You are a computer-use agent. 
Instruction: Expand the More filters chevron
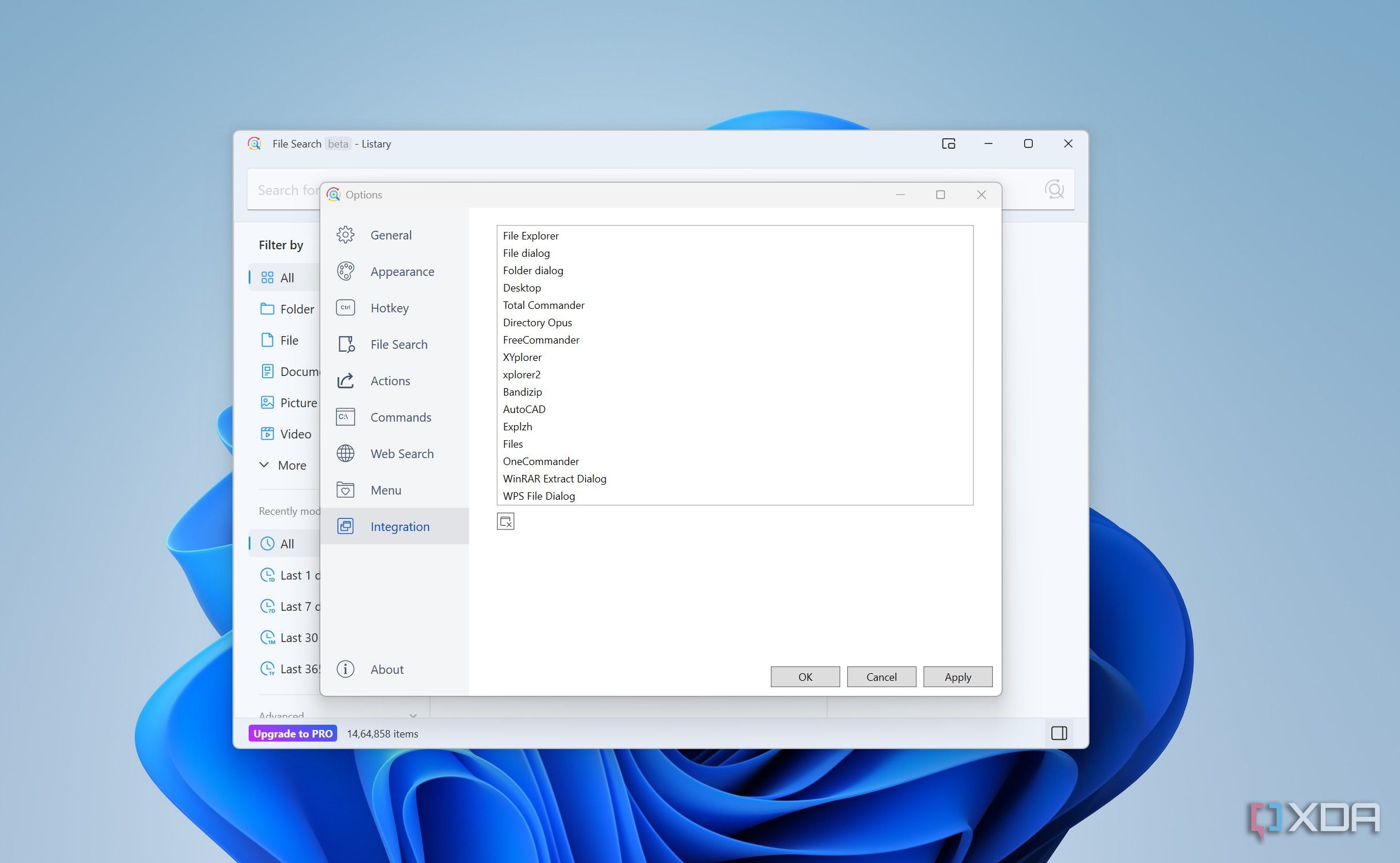click(x=264, y=465)
